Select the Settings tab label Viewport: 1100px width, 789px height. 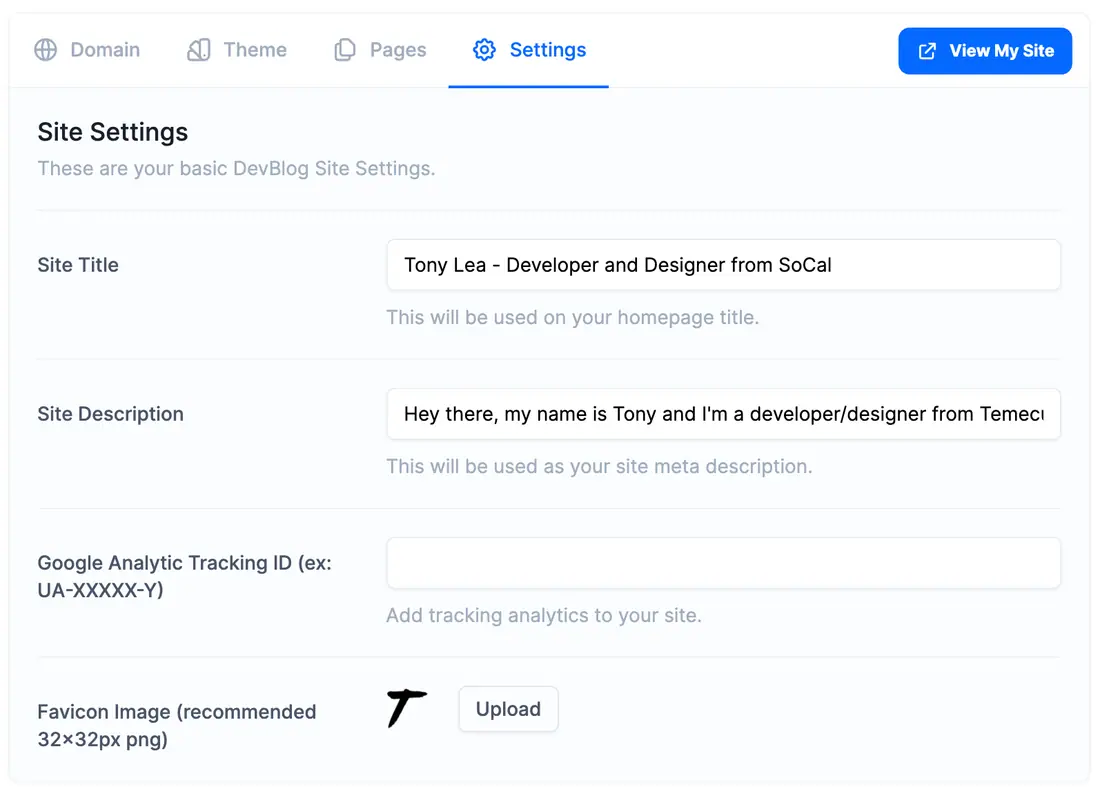(548, 50)
